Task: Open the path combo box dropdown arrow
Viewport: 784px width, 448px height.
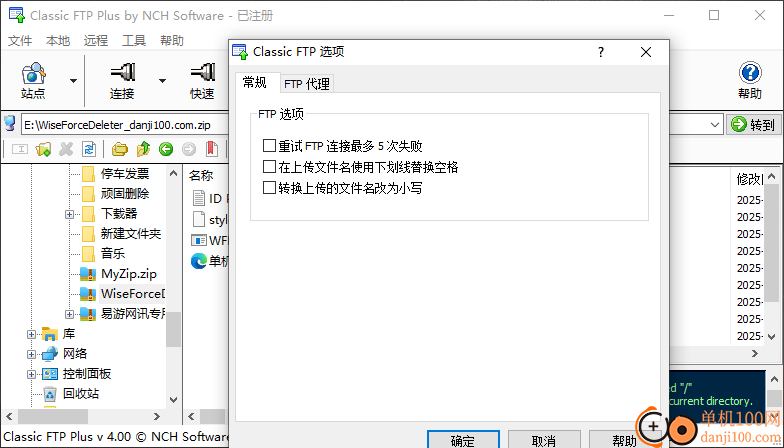Action: tap(715, 124)
